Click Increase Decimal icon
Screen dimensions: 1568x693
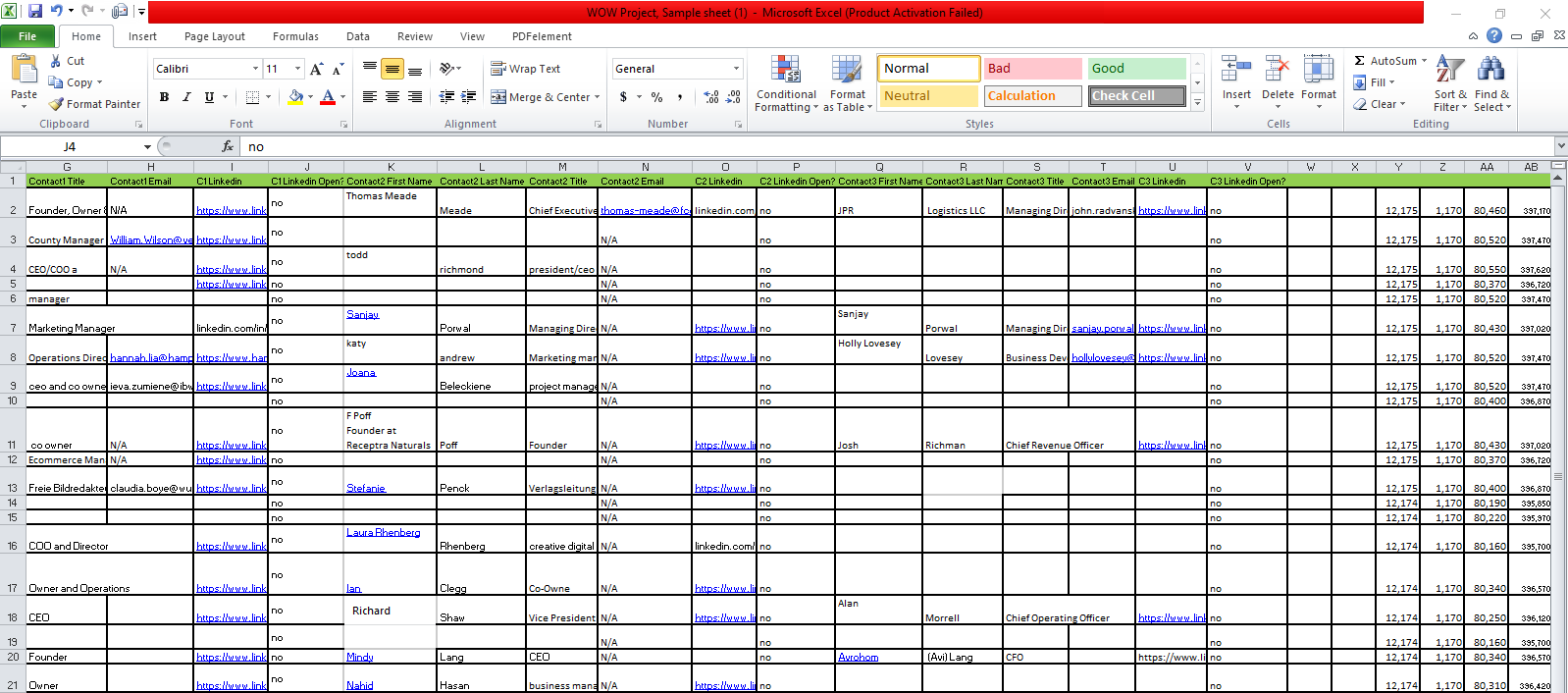(x=711, y=97)
